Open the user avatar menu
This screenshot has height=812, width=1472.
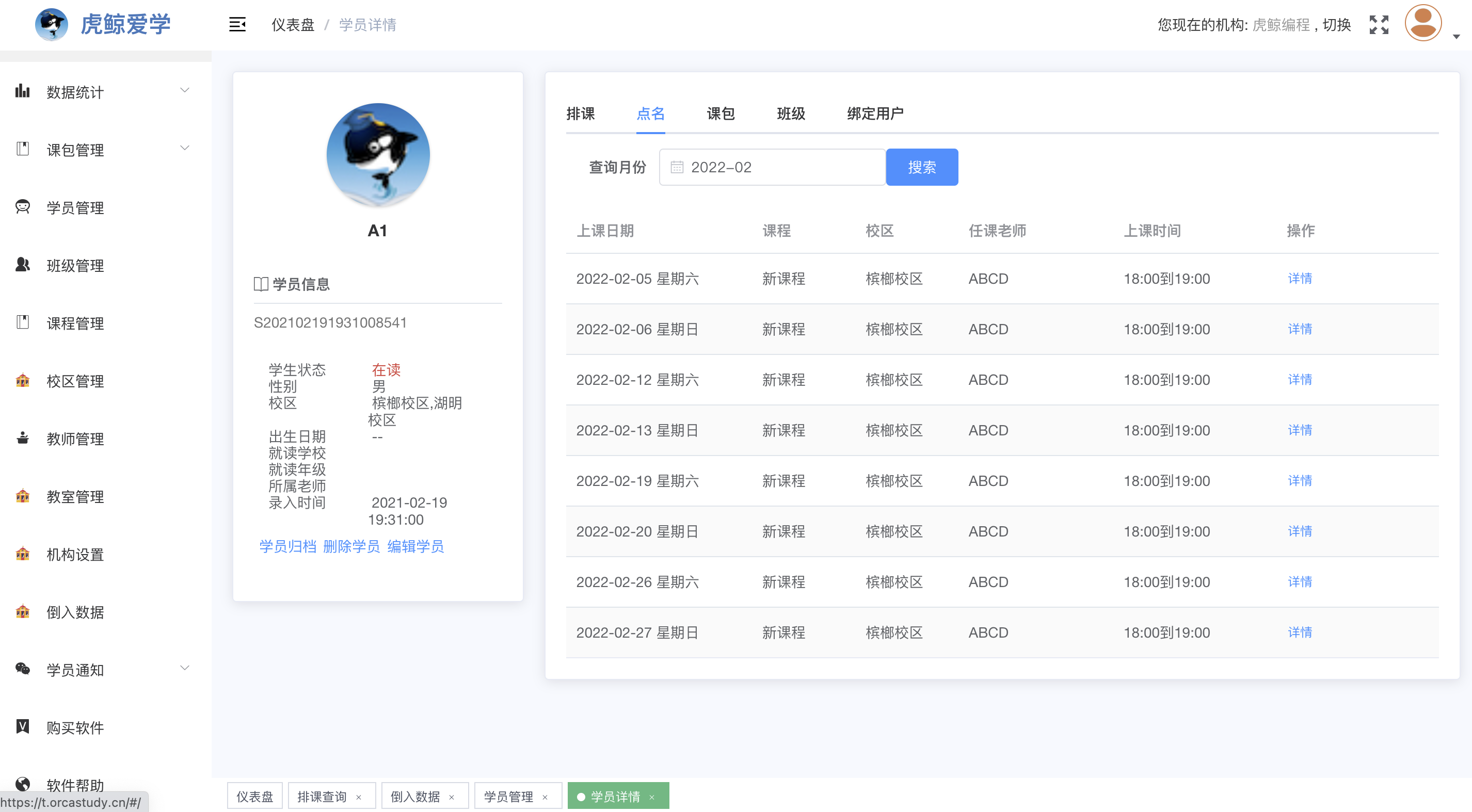[x=1423, y=23]
